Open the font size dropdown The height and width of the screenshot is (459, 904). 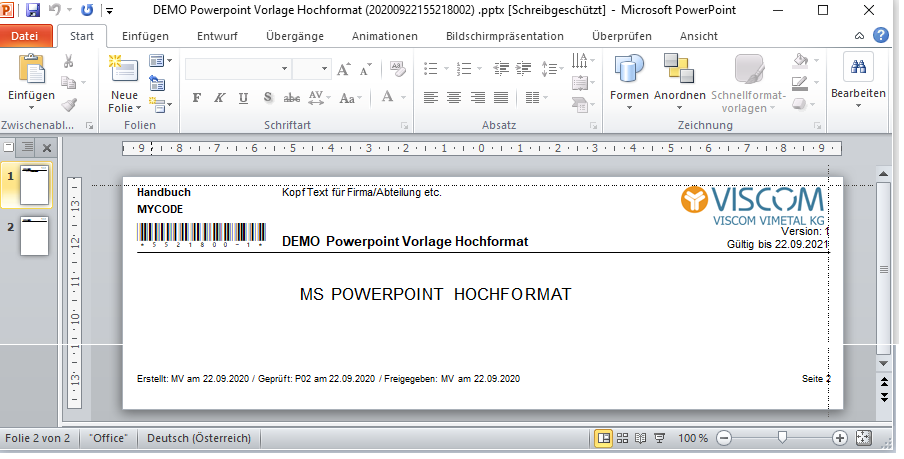(x=325, y=69)
